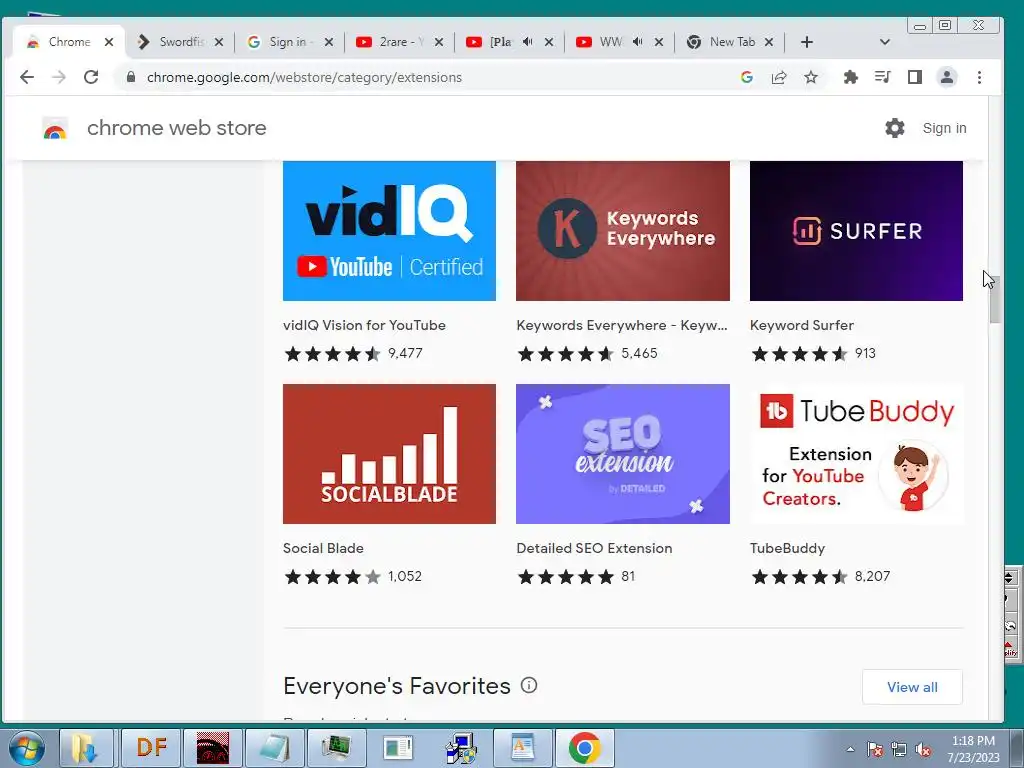This screenshot has width=1024, height=768.
Task: Open the Social Blade title link
Action: [323, 548]
